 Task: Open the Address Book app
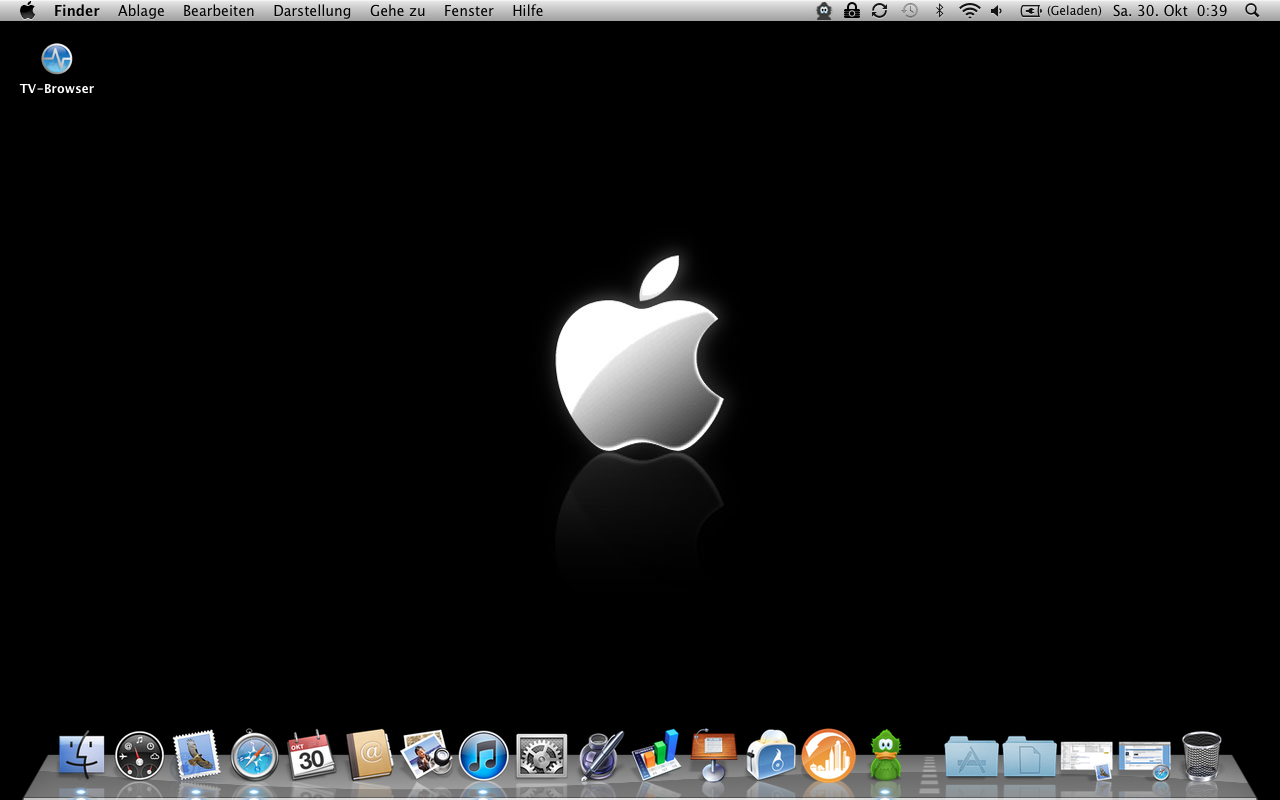tap(369, 755)
